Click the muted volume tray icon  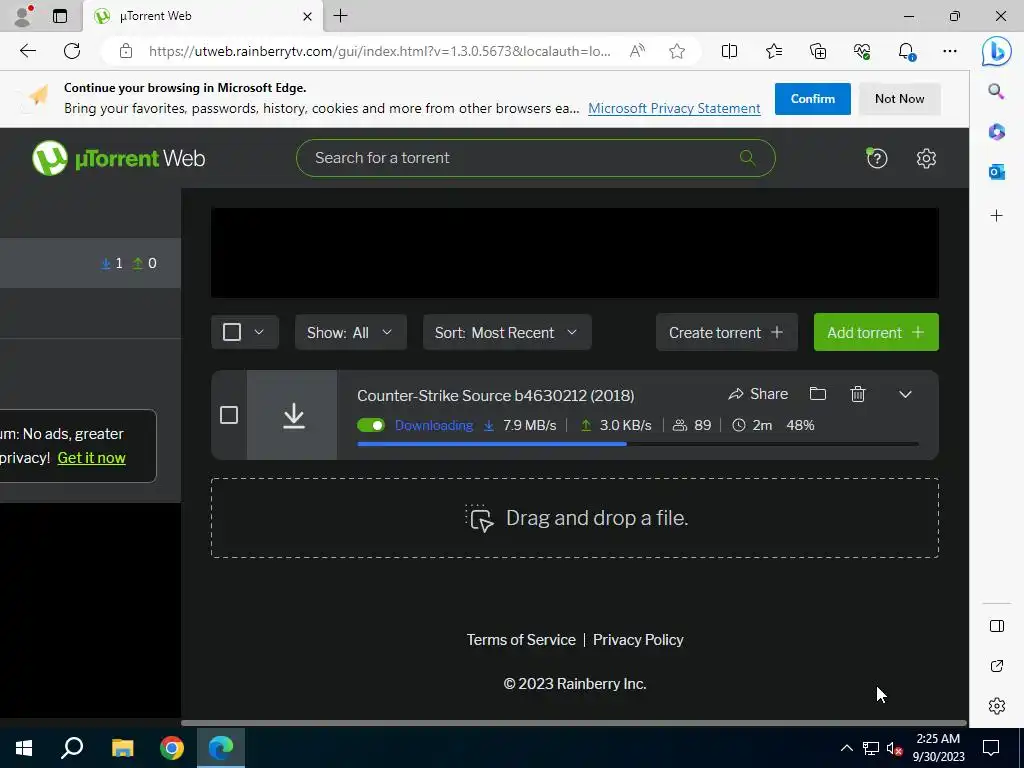tap(895, 748)
